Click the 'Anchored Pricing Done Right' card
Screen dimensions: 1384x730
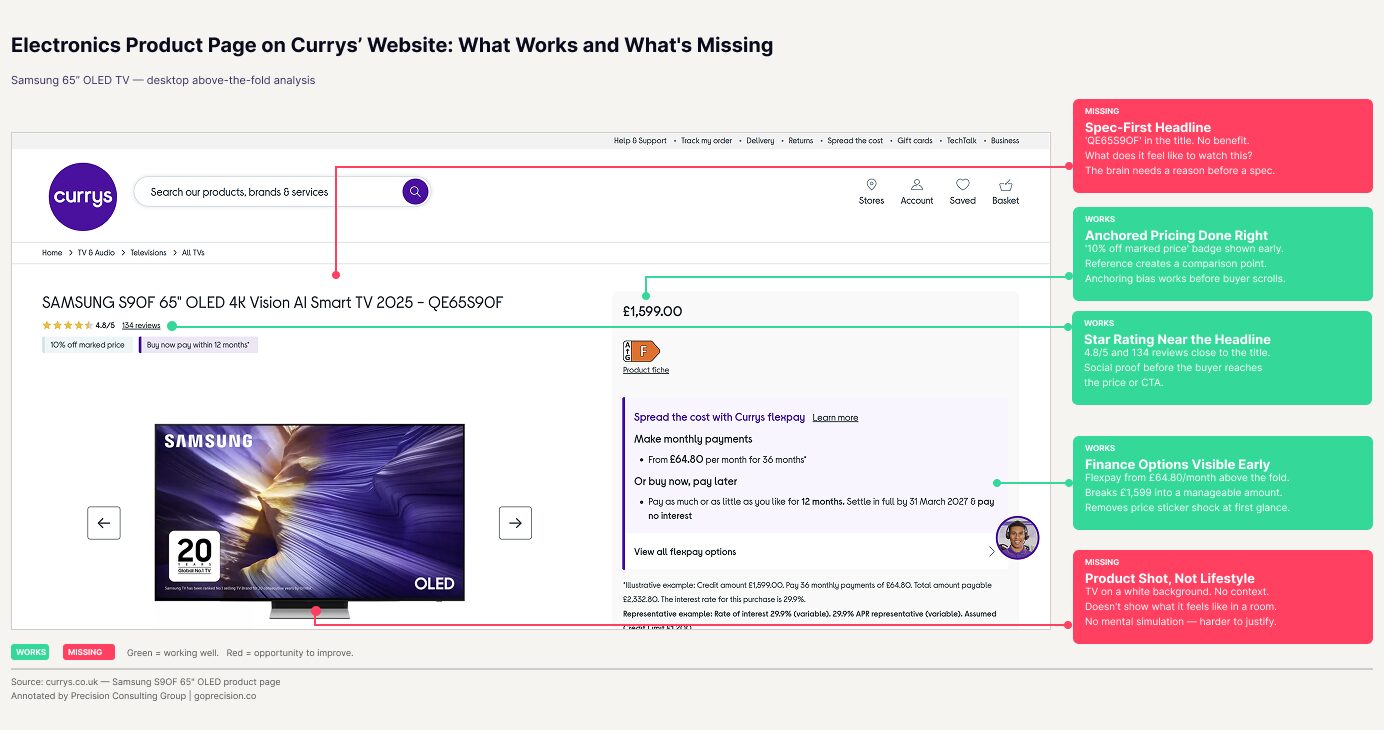pyautogui.click(x=1222, y=254)
